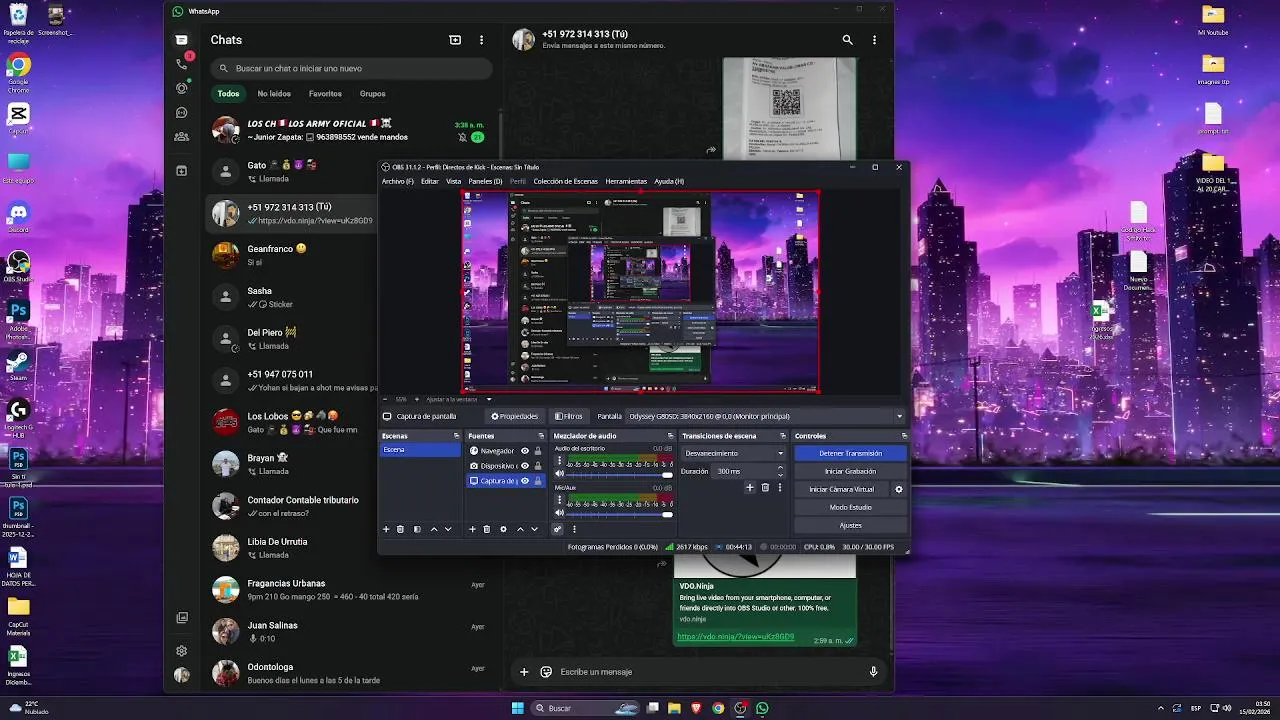Switch to the No leídos chat filter
Screen dimensions: 1280x720
274,94
